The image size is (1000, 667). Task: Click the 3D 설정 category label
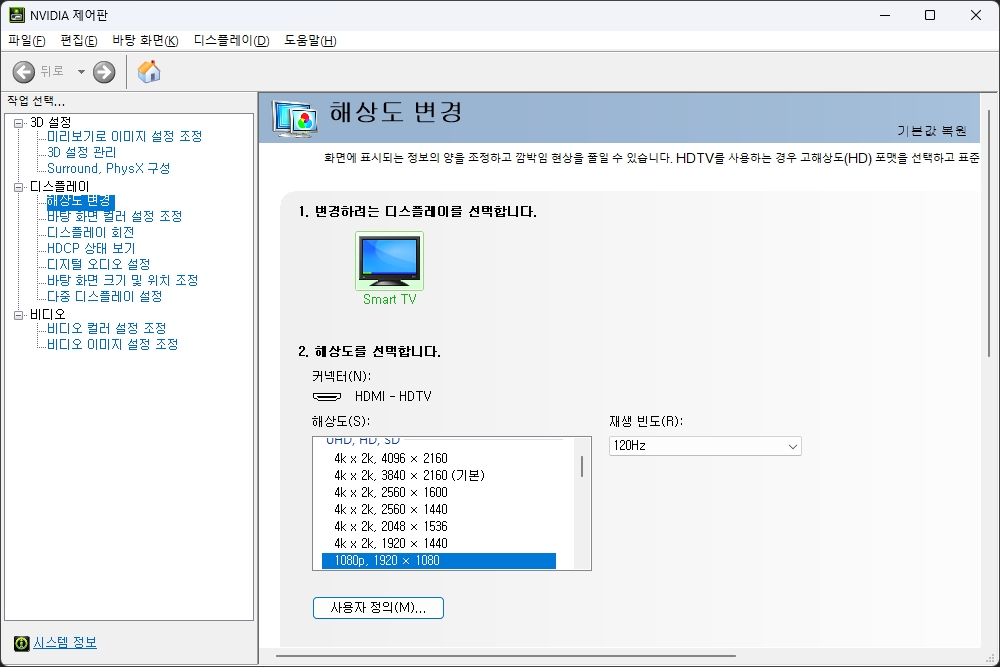tap(50, 122)
